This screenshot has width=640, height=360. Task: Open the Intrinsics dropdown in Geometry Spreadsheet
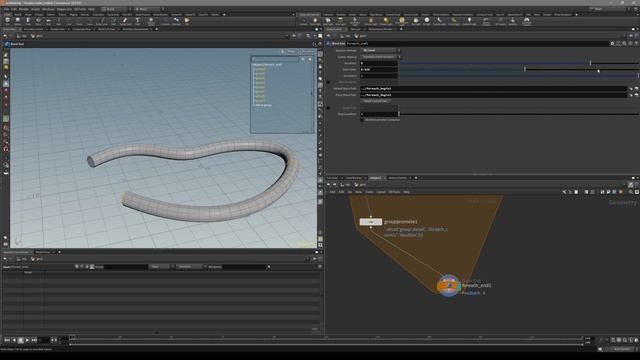(x=191, y=267)
